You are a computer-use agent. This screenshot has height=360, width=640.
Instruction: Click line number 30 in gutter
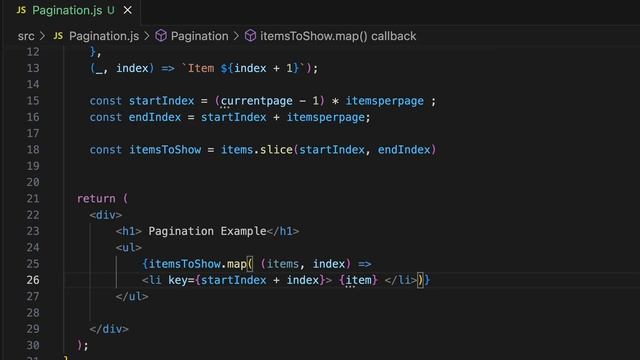pyautogui.click(x=33, y=345)
